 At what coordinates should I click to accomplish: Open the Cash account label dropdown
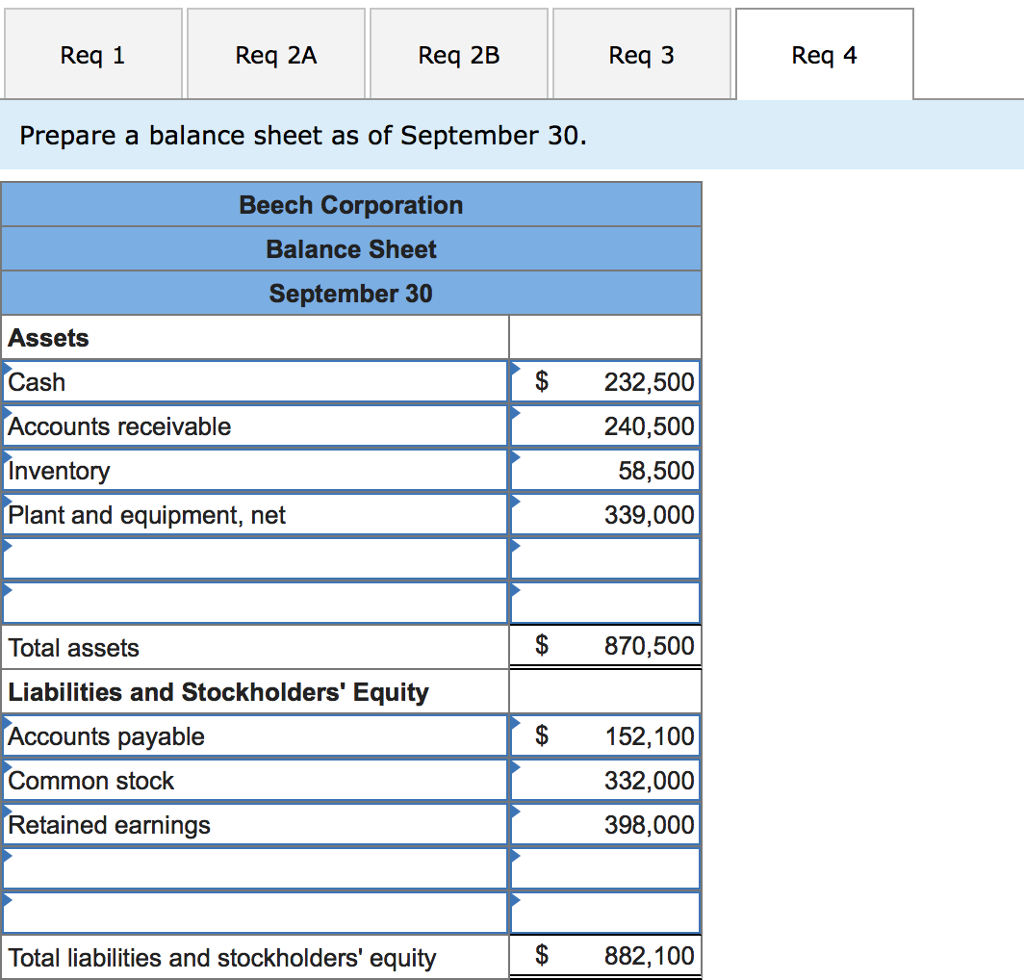click(255, 382)
